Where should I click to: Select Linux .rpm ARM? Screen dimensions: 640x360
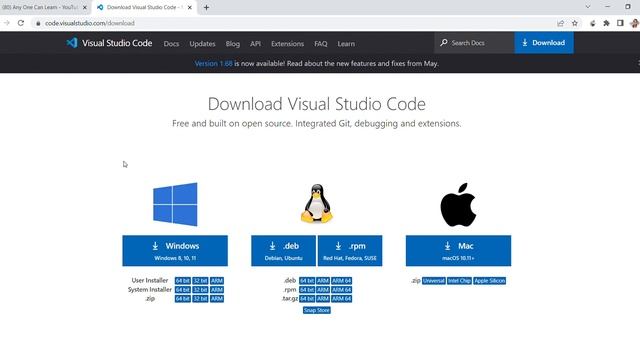click(323, 290)
